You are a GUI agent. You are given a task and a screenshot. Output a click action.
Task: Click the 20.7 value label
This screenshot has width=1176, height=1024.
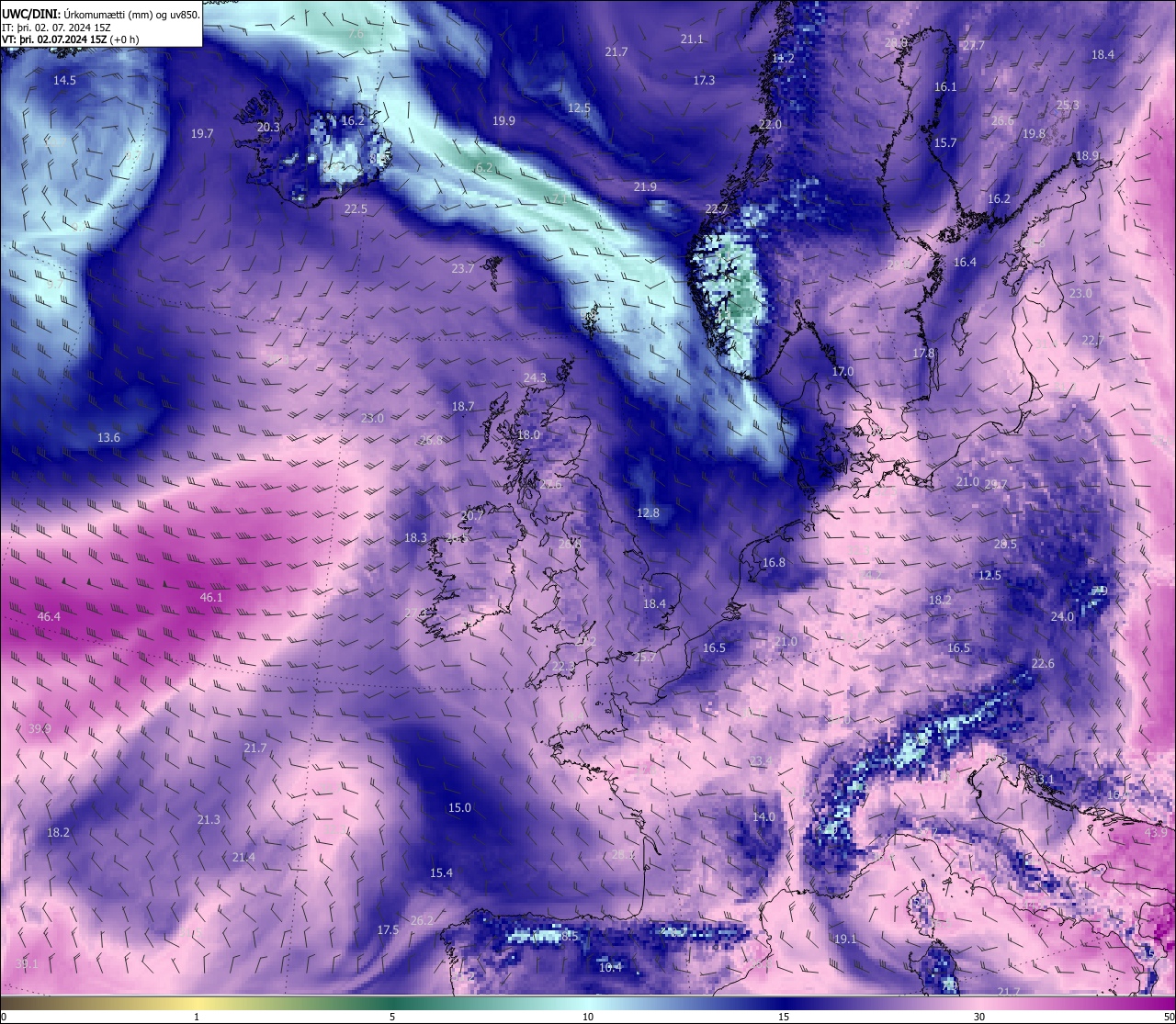pos(472,516)
